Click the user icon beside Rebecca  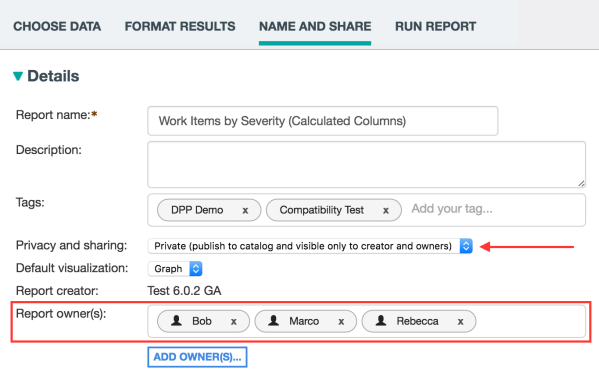pos(381,320)
